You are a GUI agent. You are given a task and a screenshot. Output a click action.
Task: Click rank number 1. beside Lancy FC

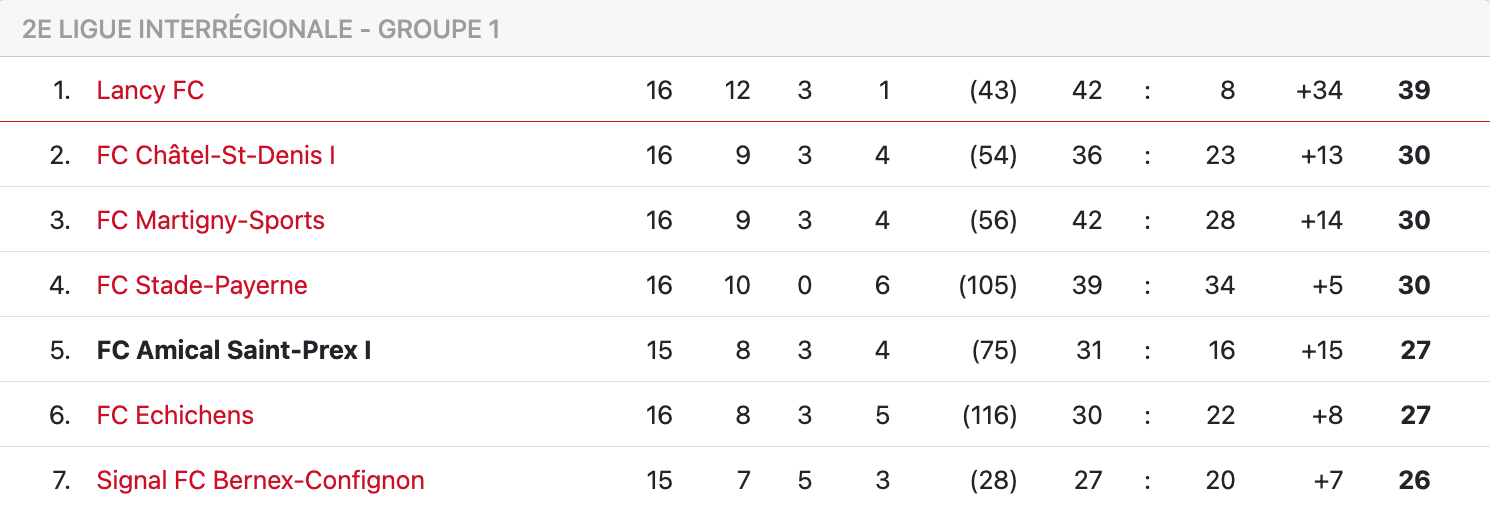[61, 90]
